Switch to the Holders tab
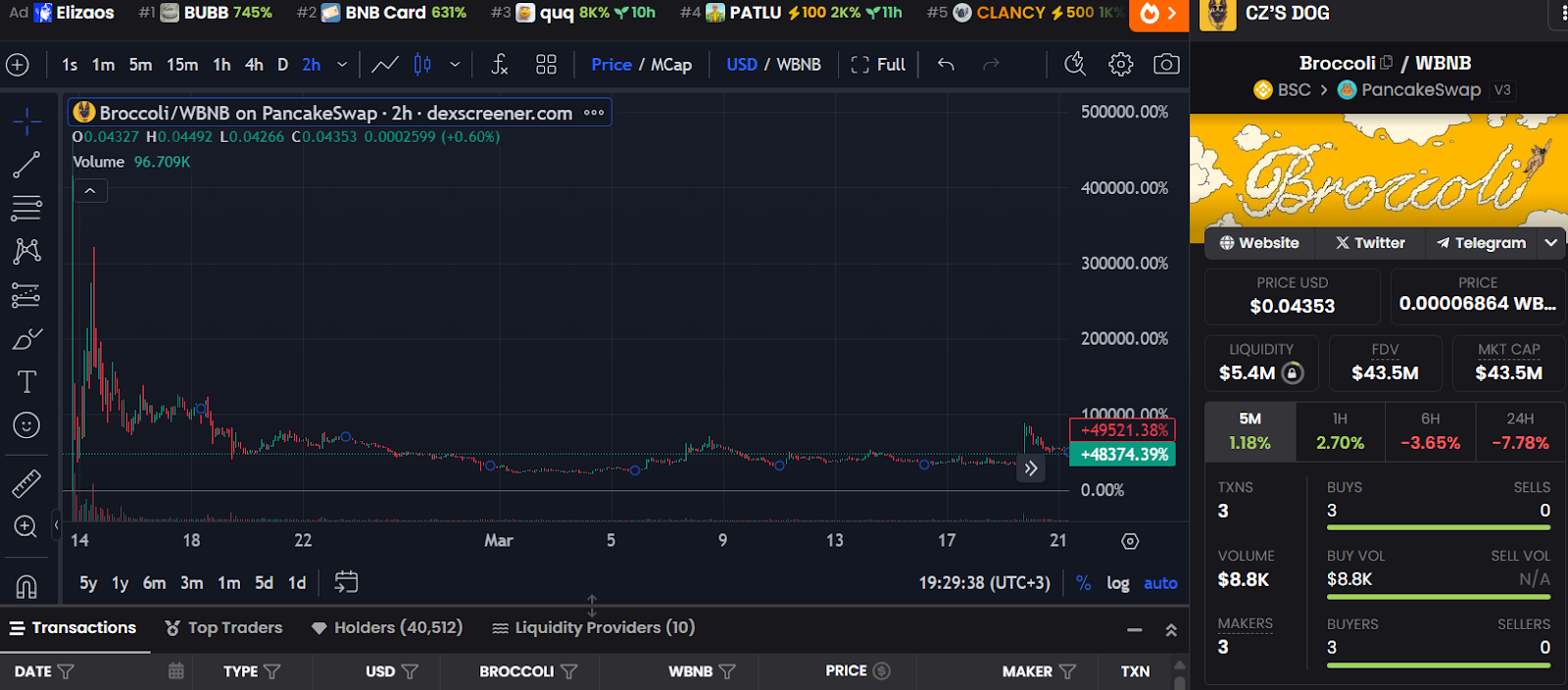Viewport: 1568px width, 690px height. [387, 627]
